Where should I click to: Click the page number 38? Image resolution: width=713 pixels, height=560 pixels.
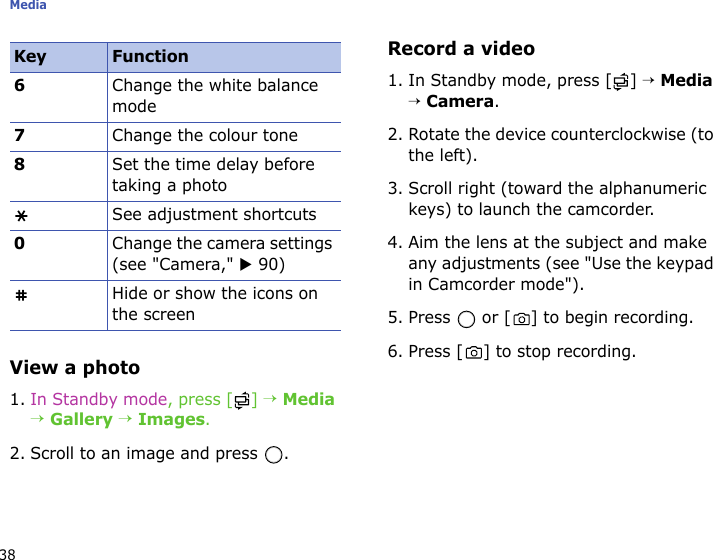tap(8, 553)
